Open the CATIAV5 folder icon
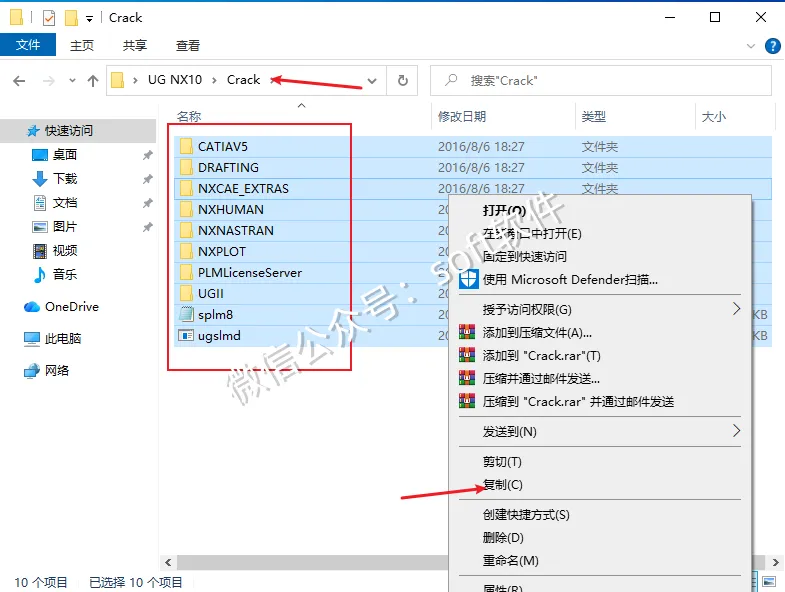The width and height of the screenshot is (785, 592). (186, 146)
